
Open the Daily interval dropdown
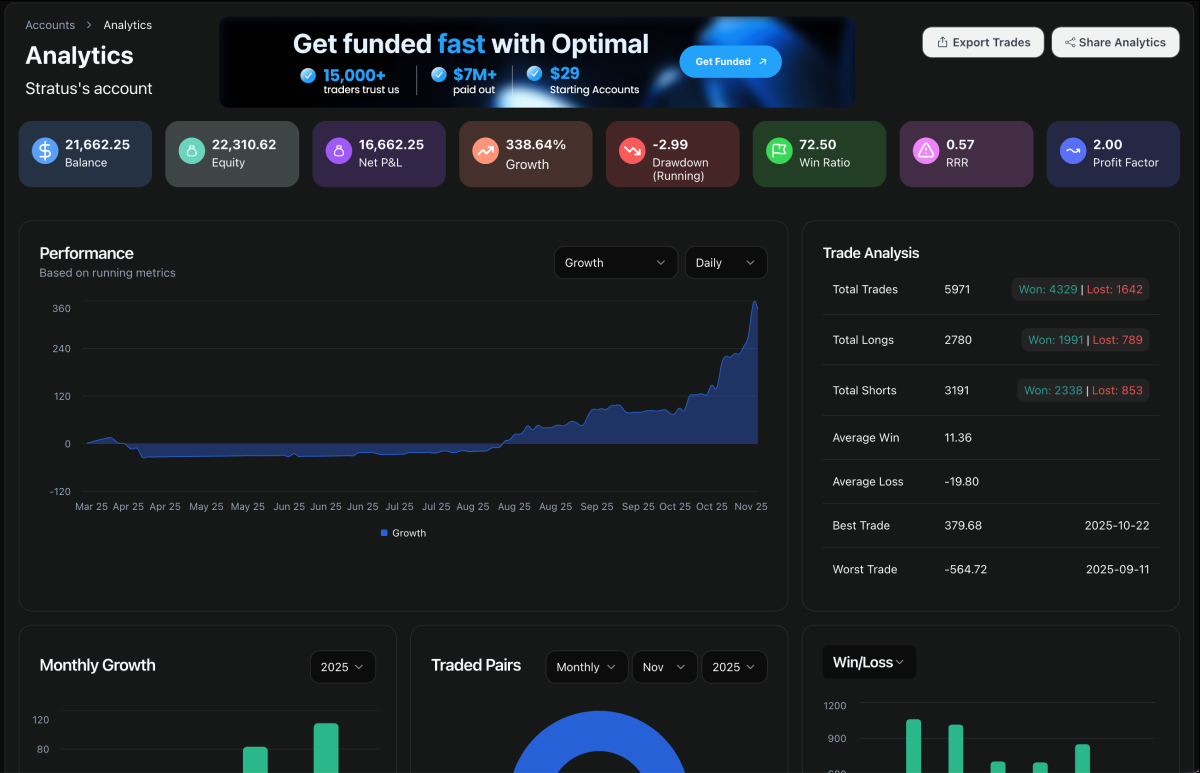(x=726, y=262)
